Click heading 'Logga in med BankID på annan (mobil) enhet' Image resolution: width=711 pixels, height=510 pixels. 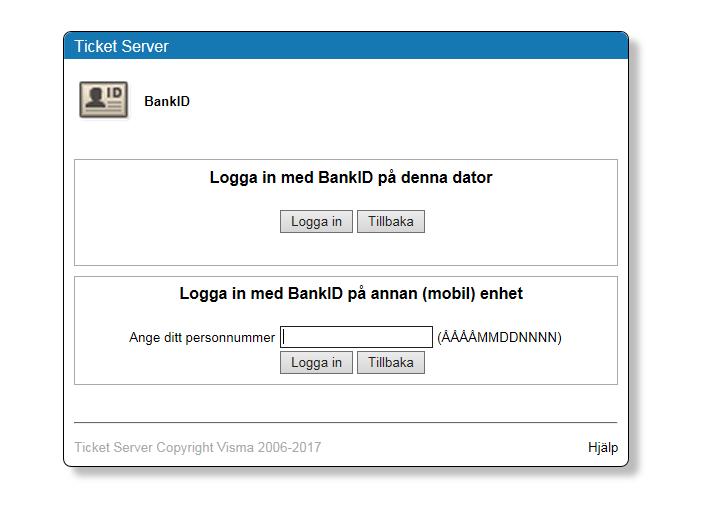351,293
